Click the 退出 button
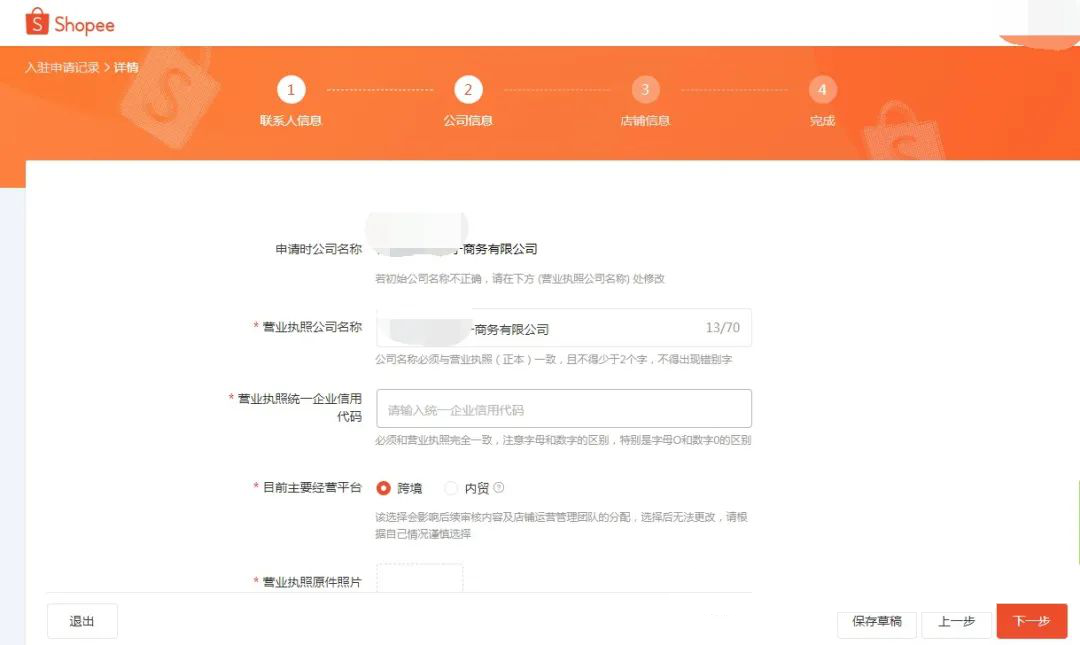 tap(82, 621)
